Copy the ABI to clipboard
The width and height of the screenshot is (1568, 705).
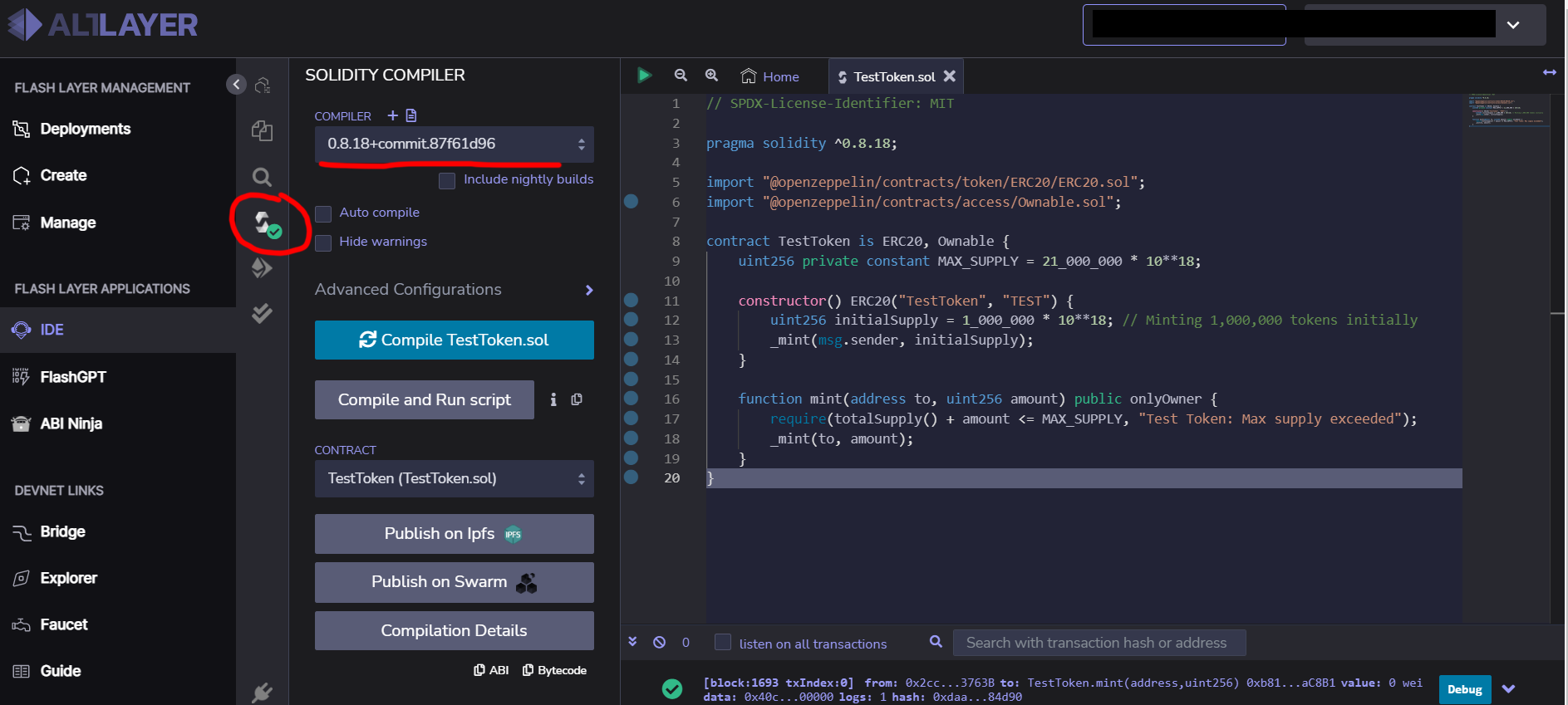491,670
